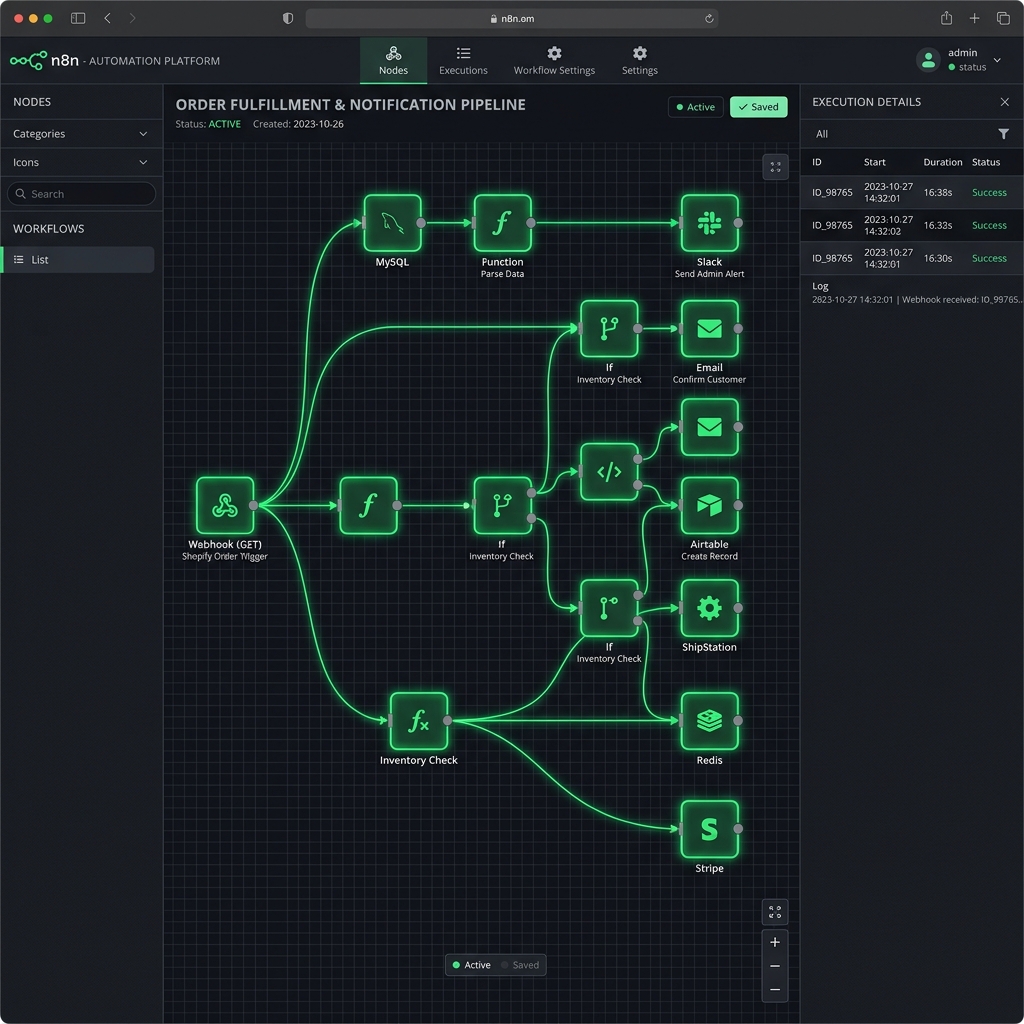Click the If node left of Email Confirm Customer
1024x1024 pixels.
609,328
